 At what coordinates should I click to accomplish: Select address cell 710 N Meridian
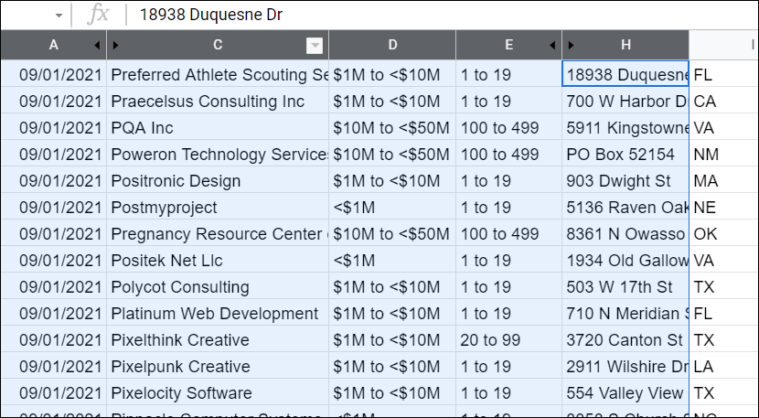click(625, 313)
